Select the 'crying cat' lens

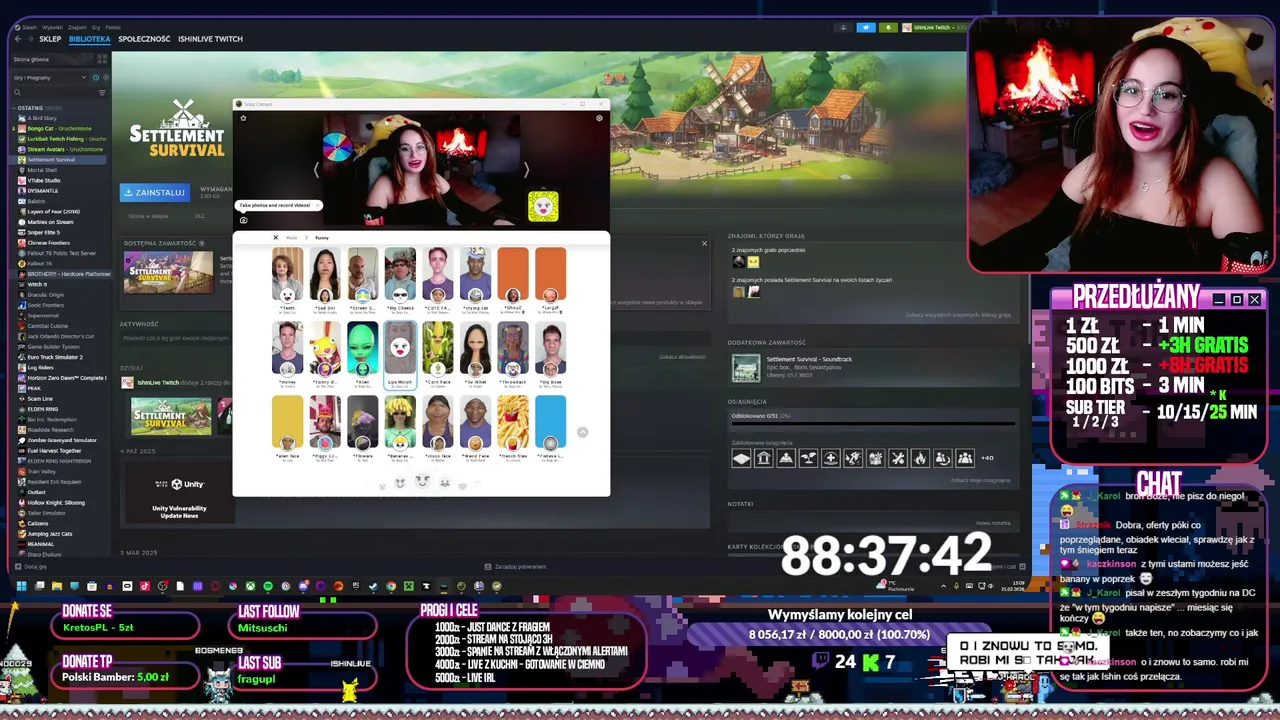click(x=475, y=275)
